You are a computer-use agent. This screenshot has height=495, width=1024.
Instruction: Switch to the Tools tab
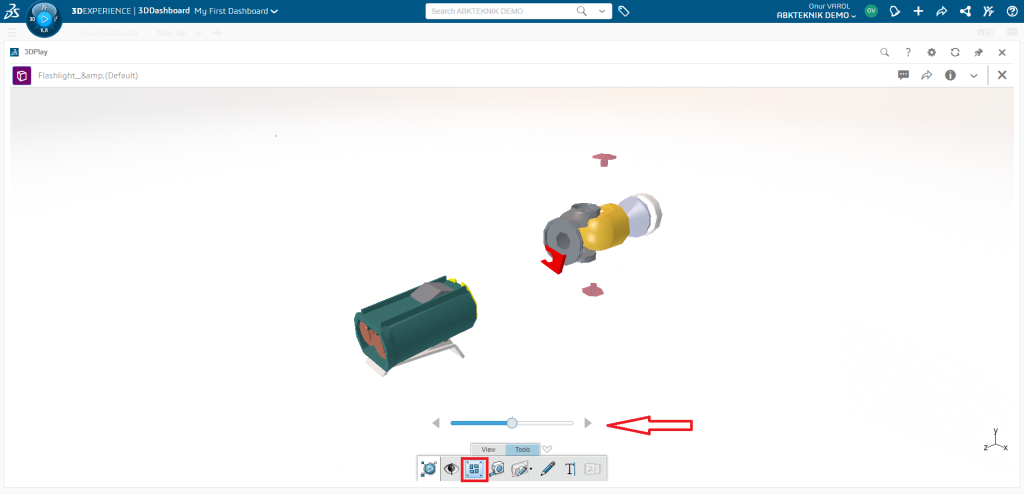[522, 450]
